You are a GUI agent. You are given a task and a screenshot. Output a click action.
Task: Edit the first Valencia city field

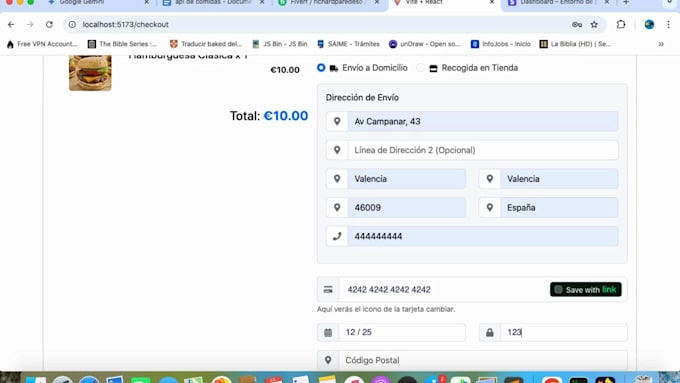(406, 179)
